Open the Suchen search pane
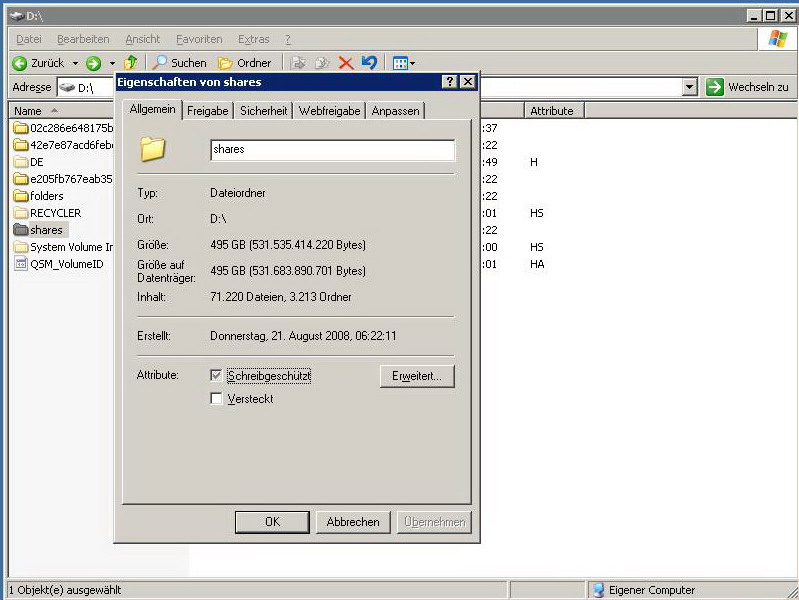Image resolution: width=799 pixels, height=600 pixels. (179, 63)
